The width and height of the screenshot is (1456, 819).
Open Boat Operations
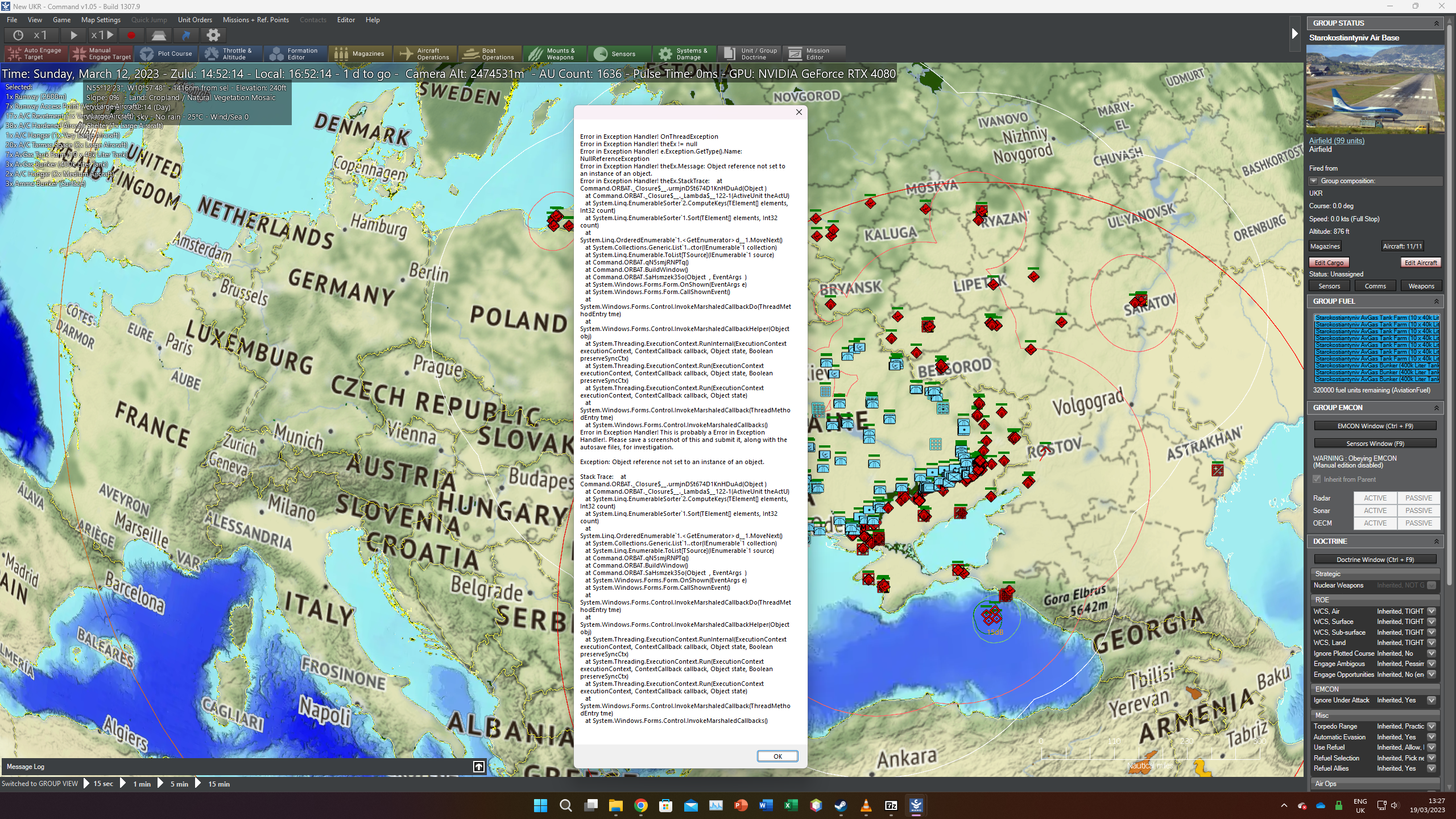pyautogui.click(x=490, y=53)
